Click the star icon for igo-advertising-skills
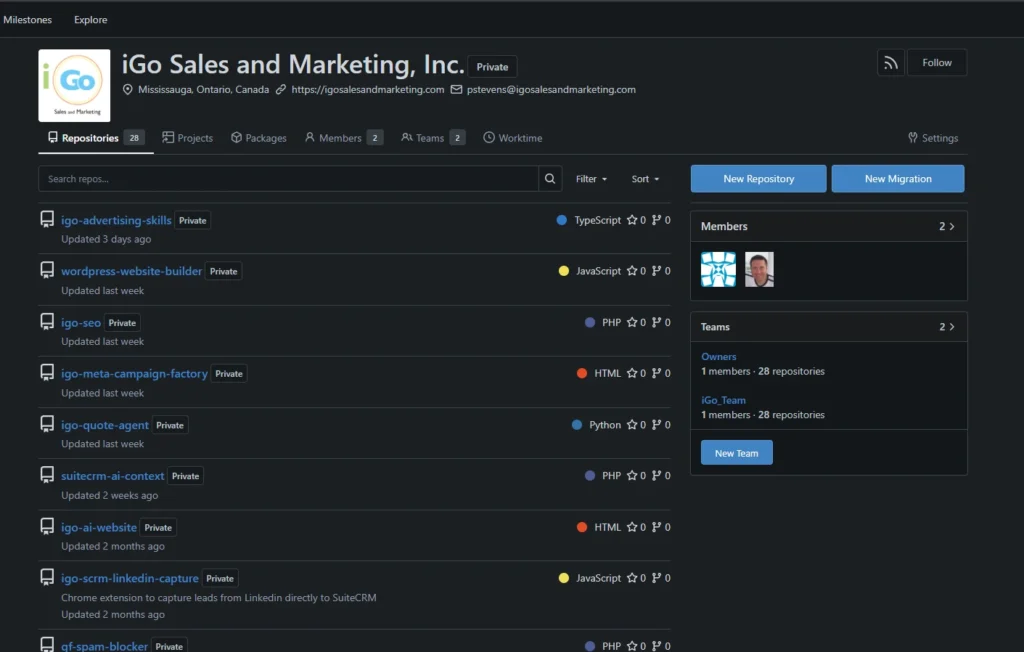Screen dimensions: 1024x652 click(632, 220)
